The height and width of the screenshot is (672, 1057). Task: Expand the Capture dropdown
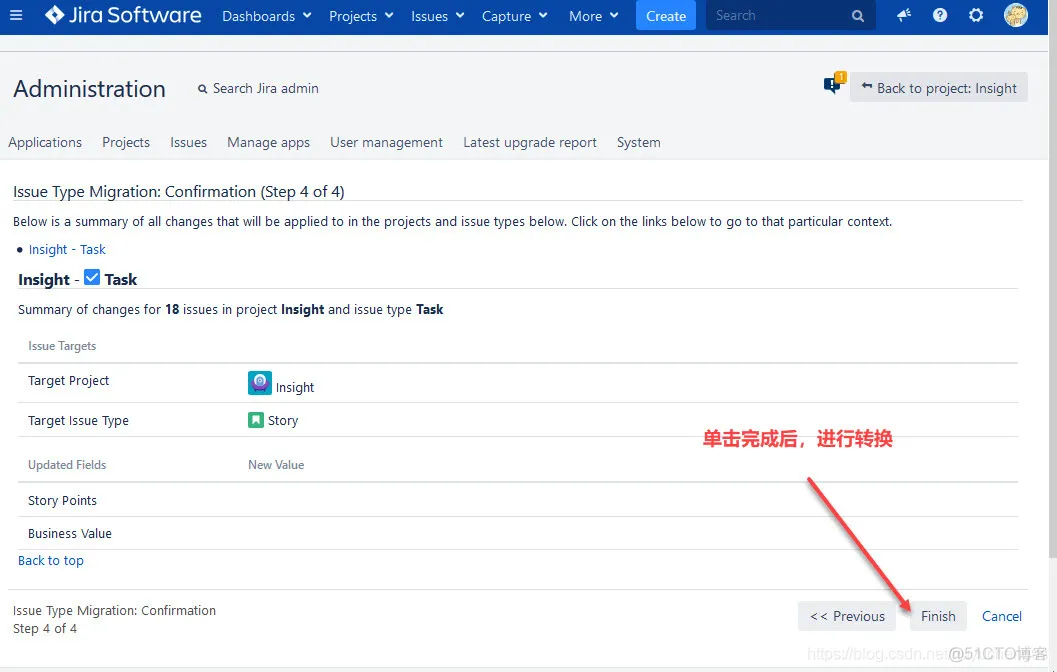[x=514, y=16]
